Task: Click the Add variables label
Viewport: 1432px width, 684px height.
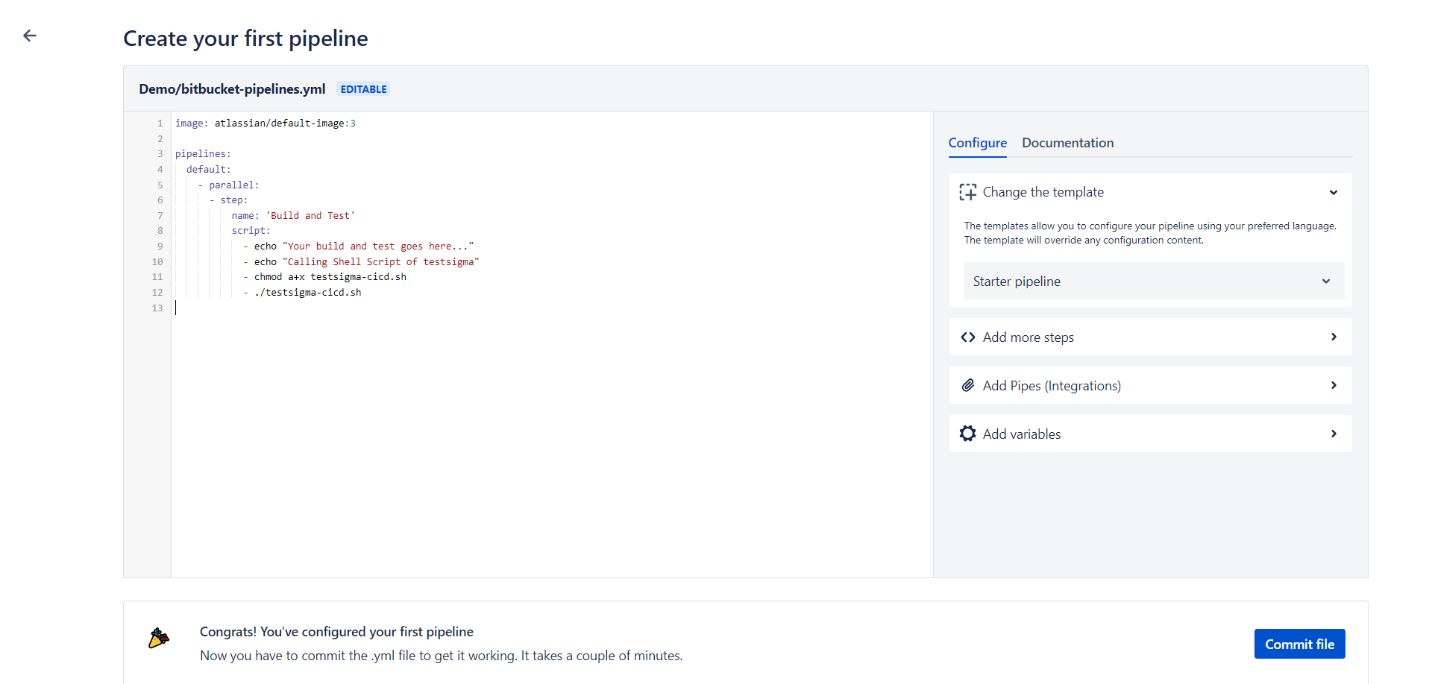Action: tap(1022, 434)
